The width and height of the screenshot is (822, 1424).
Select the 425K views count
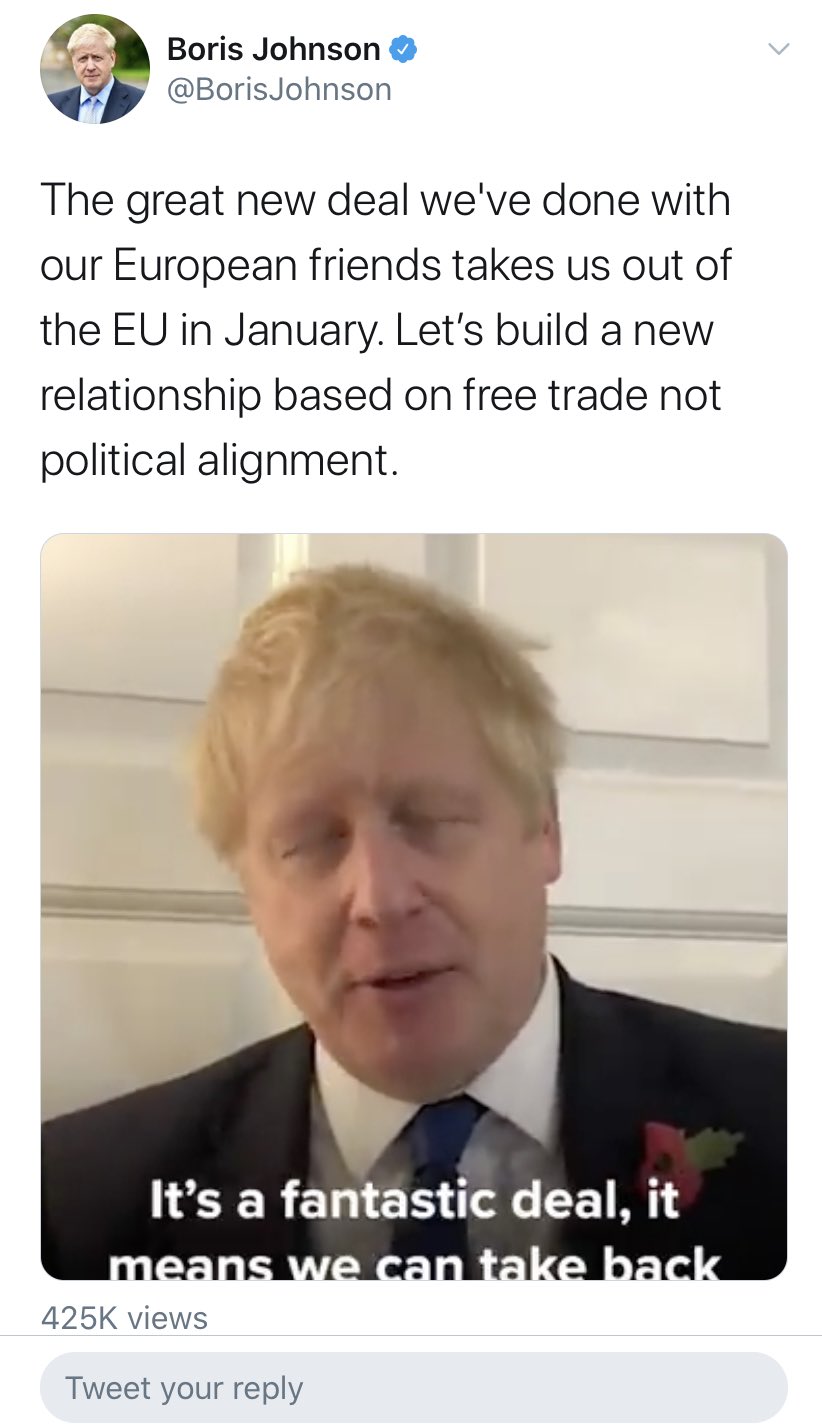(124, 1317)
